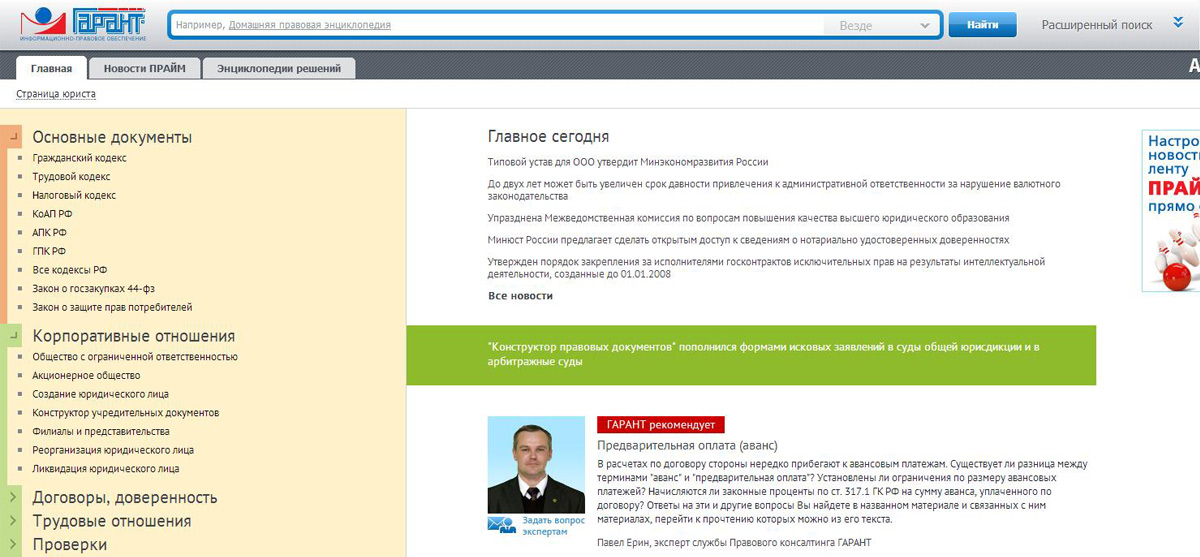Open Гражданский кодекс in the sidebar

[79, 158]
